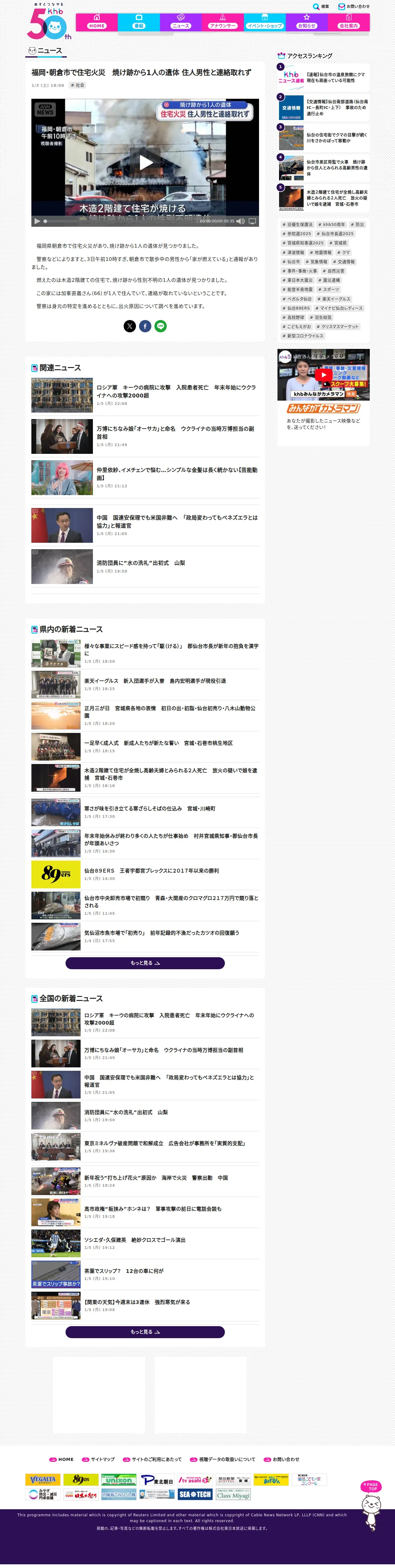The height and width of the screenshot is (1568, 395).
Task: Open the 日本の祭り footer banner
Action: (x=81, y=1494)
